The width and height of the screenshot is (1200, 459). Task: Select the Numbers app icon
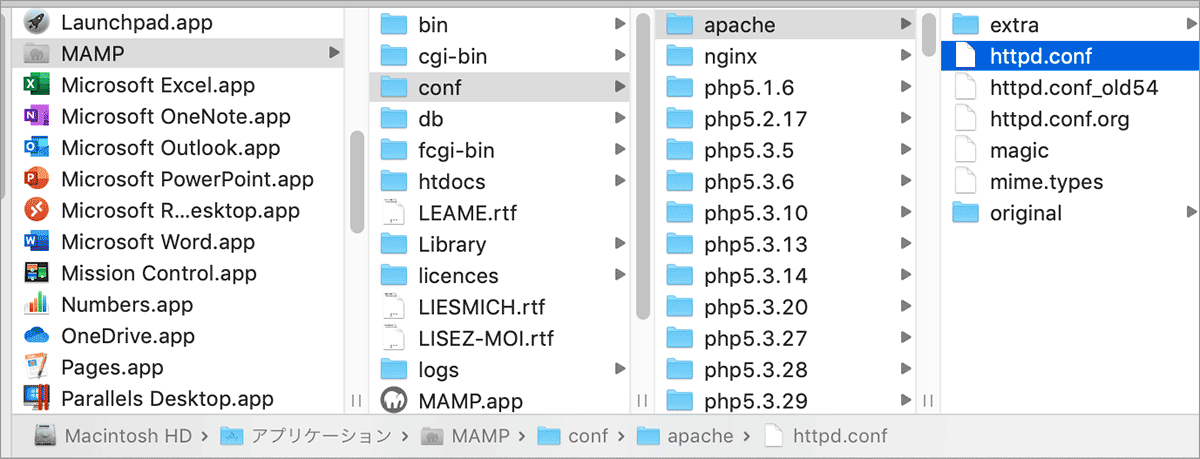pyautogui.click(x=37, y=304)
